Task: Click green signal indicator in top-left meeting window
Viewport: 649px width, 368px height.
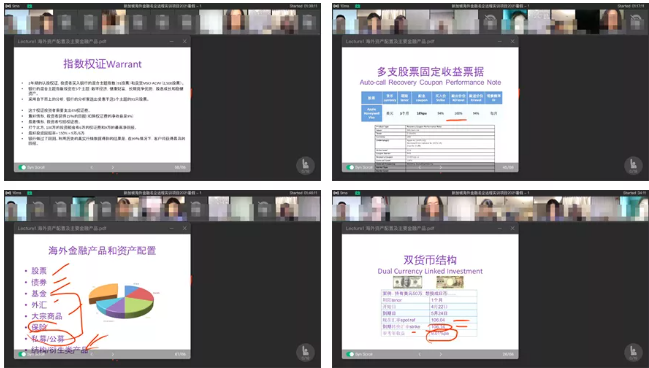Action: [29, 6]
